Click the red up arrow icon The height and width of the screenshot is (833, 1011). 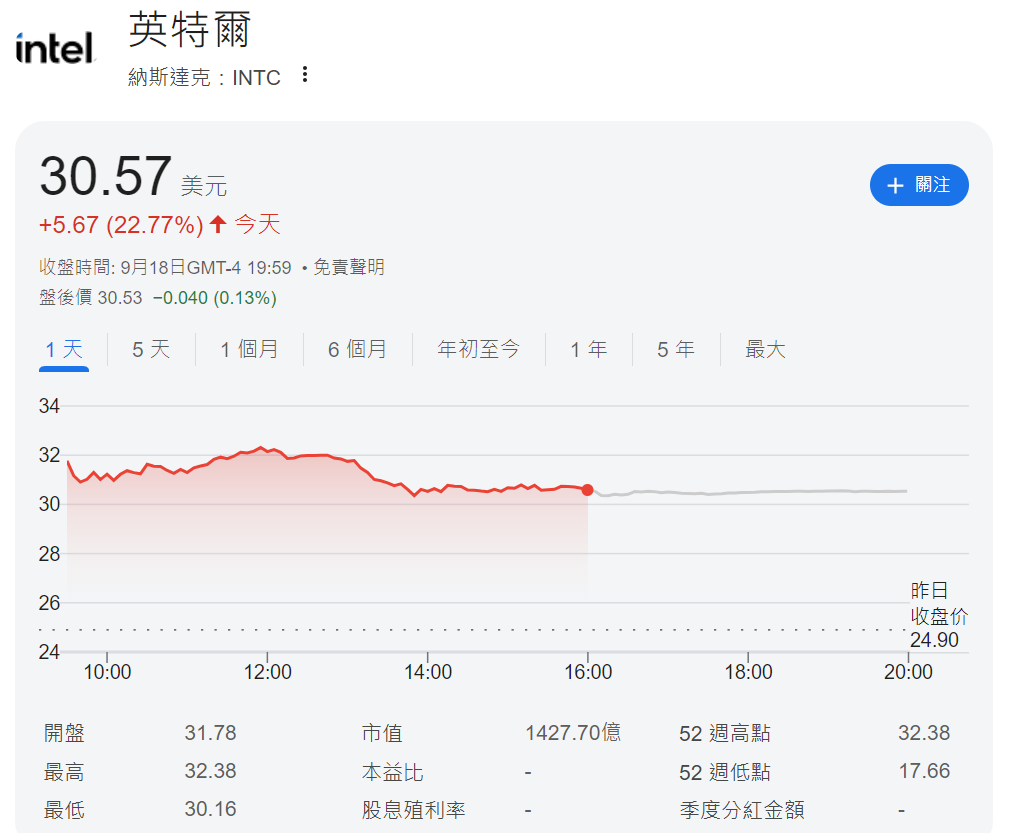coord(218,224)
